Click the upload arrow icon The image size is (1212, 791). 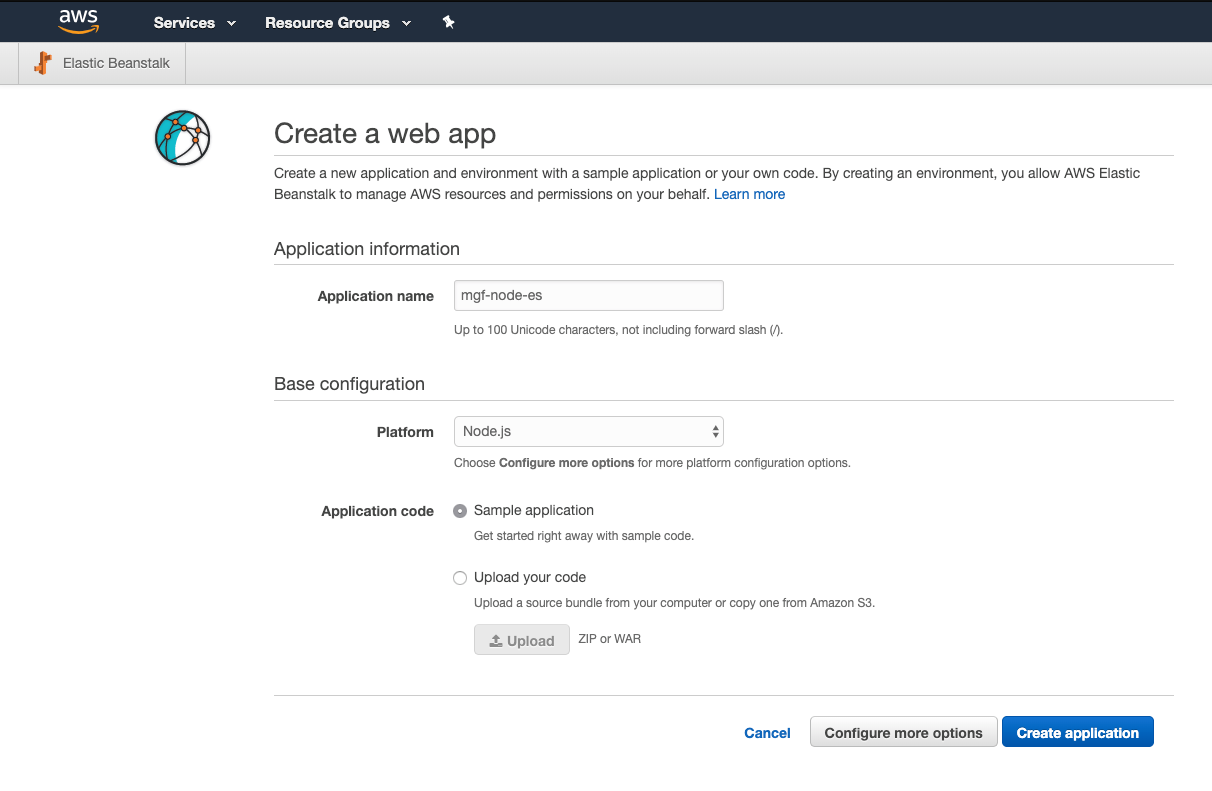[x=494, y=641]
